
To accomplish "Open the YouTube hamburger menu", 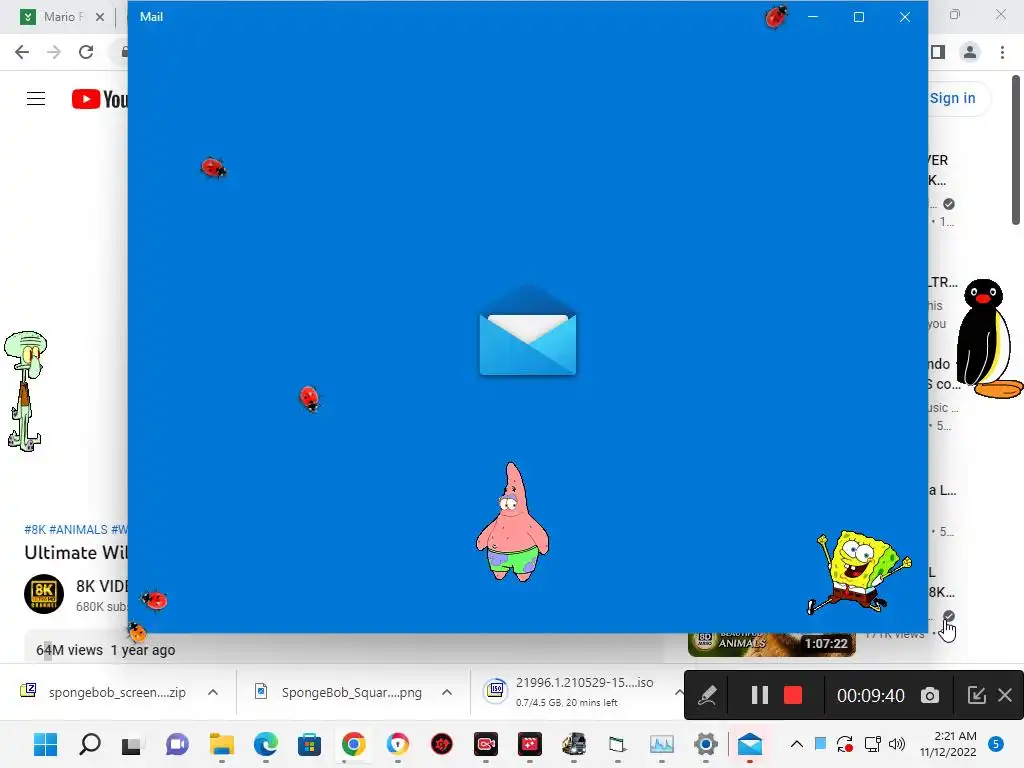I will click(x=36, y=99).
